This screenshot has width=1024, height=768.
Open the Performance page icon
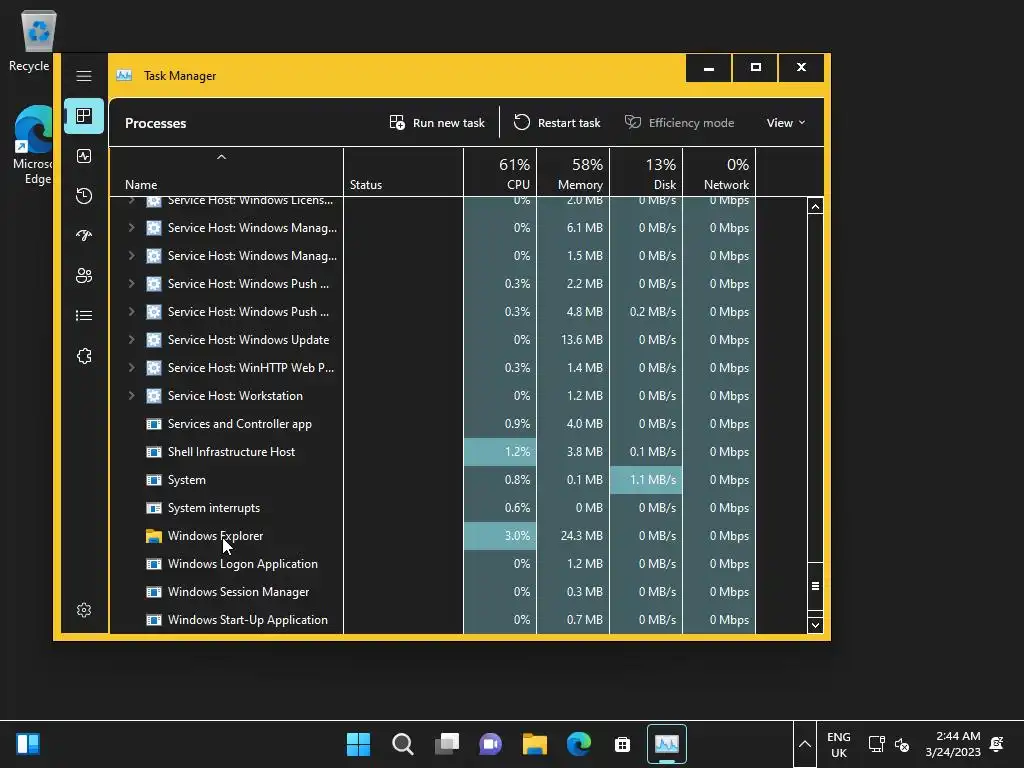84,156
